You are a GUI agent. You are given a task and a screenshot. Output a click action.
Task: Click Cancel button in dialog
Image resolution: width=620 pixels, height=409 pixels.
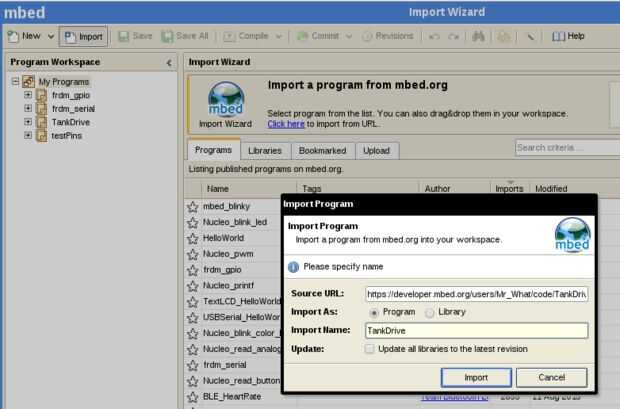pyautogui.click(x=552, y=377)
